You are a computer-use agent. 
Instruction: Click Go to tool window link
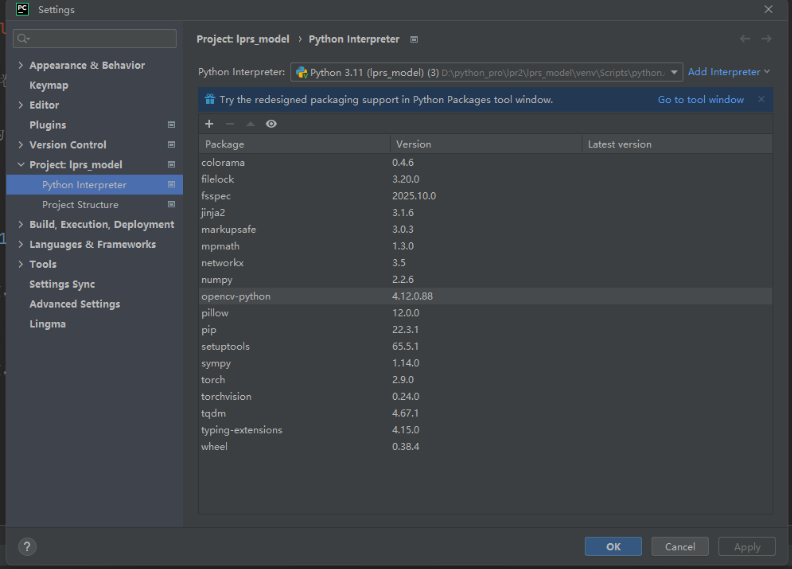pos(701,99)
